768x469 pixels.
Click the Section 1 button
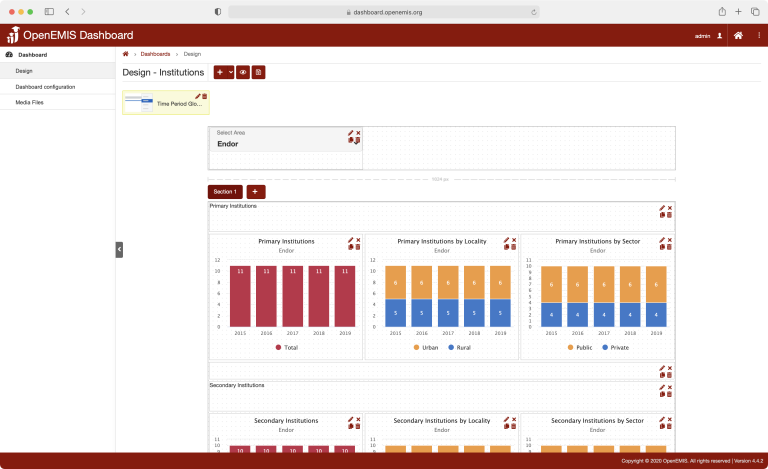click(x=225, y=191)
